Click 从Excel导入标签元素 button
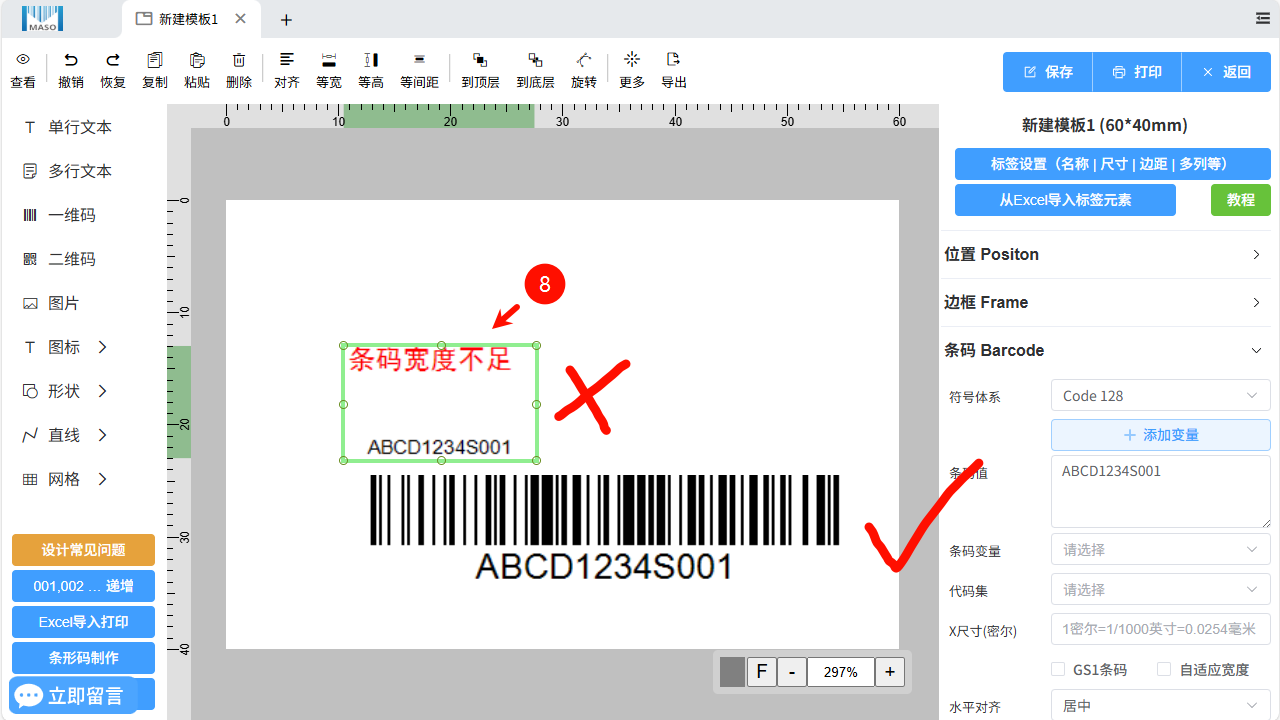This screenshot has width=1280, height=720. [1065, 200]
